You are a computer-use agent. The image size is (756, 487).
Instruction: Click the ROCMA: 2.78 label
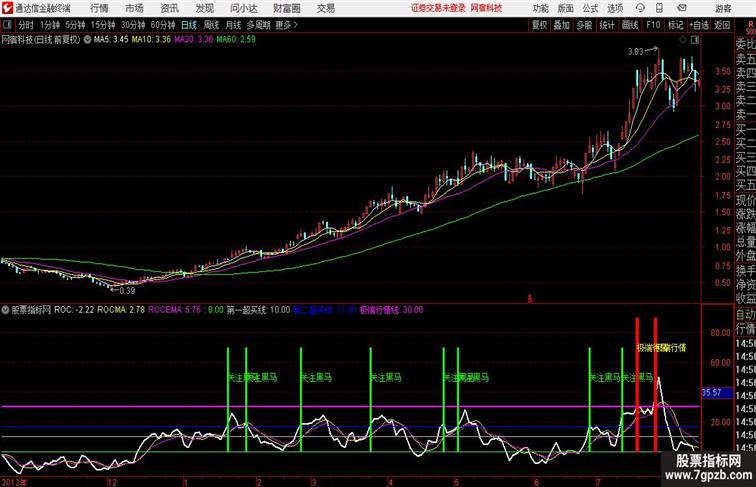pyautogui.click(x=121, y=310)
